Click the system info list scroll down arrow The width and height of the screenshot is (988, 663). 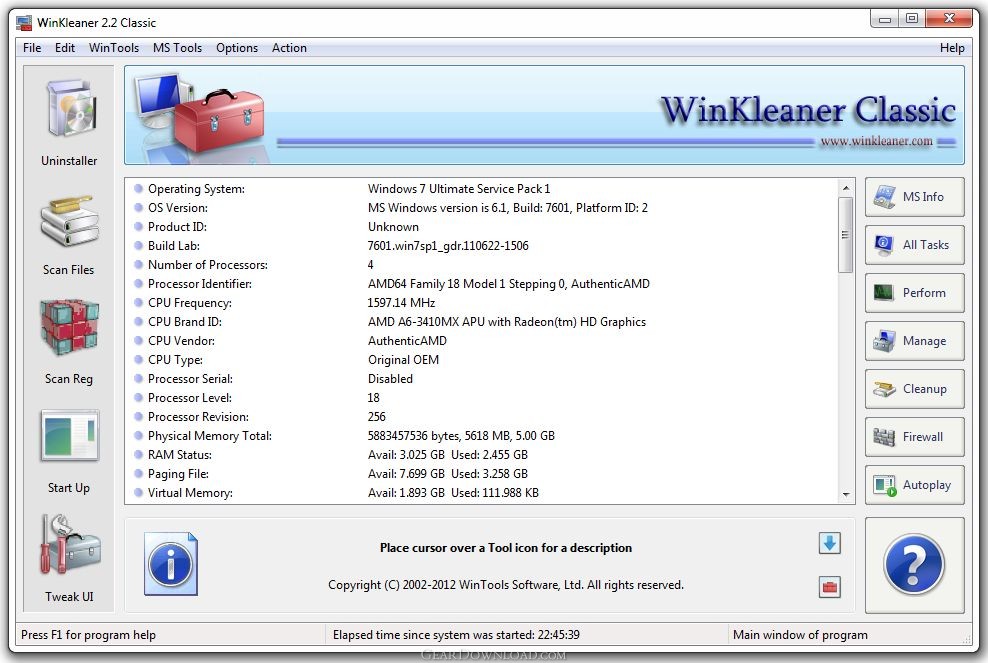click(x=846, y=495)
